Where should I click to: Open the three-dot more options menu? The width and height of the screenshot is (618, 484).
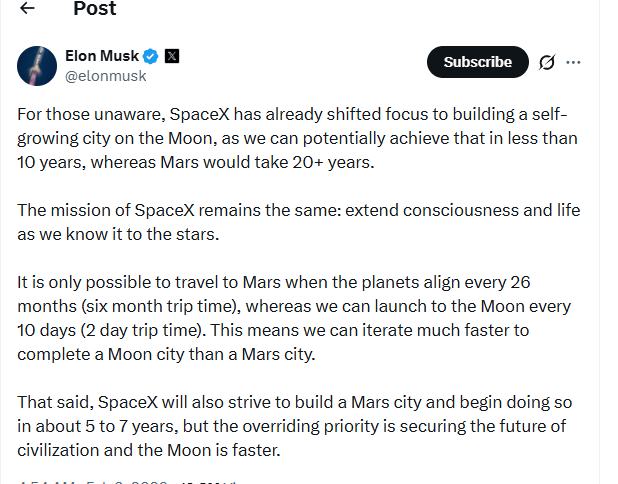click(573, 62)
